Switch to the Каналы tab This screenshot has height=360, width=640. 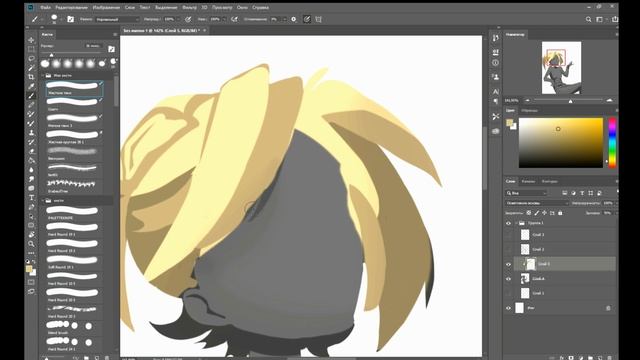528,181
